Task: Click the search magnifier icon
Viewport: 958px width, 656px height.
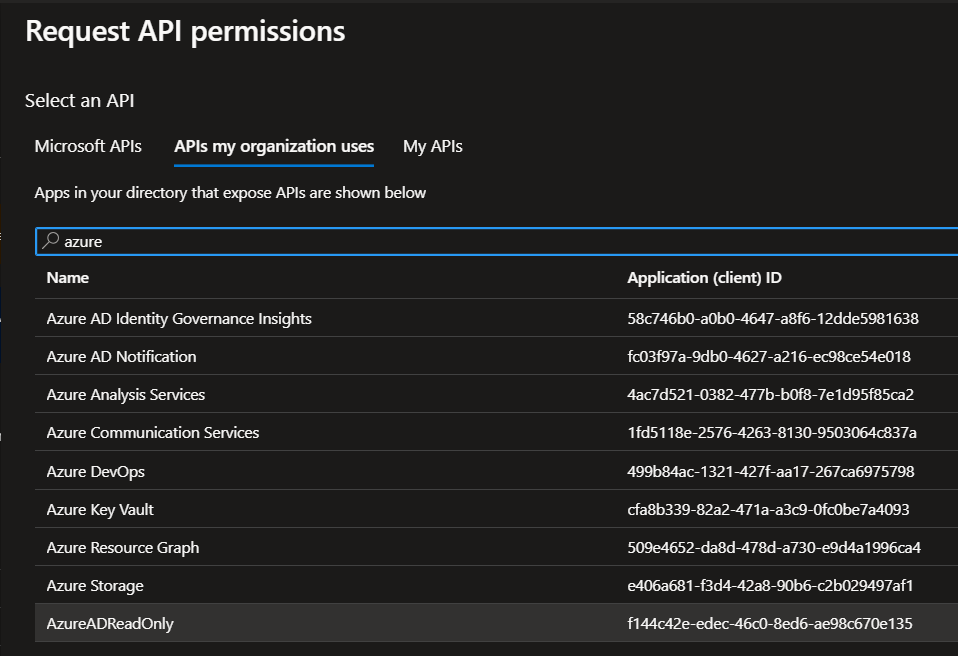Action: tap(50, 241)
